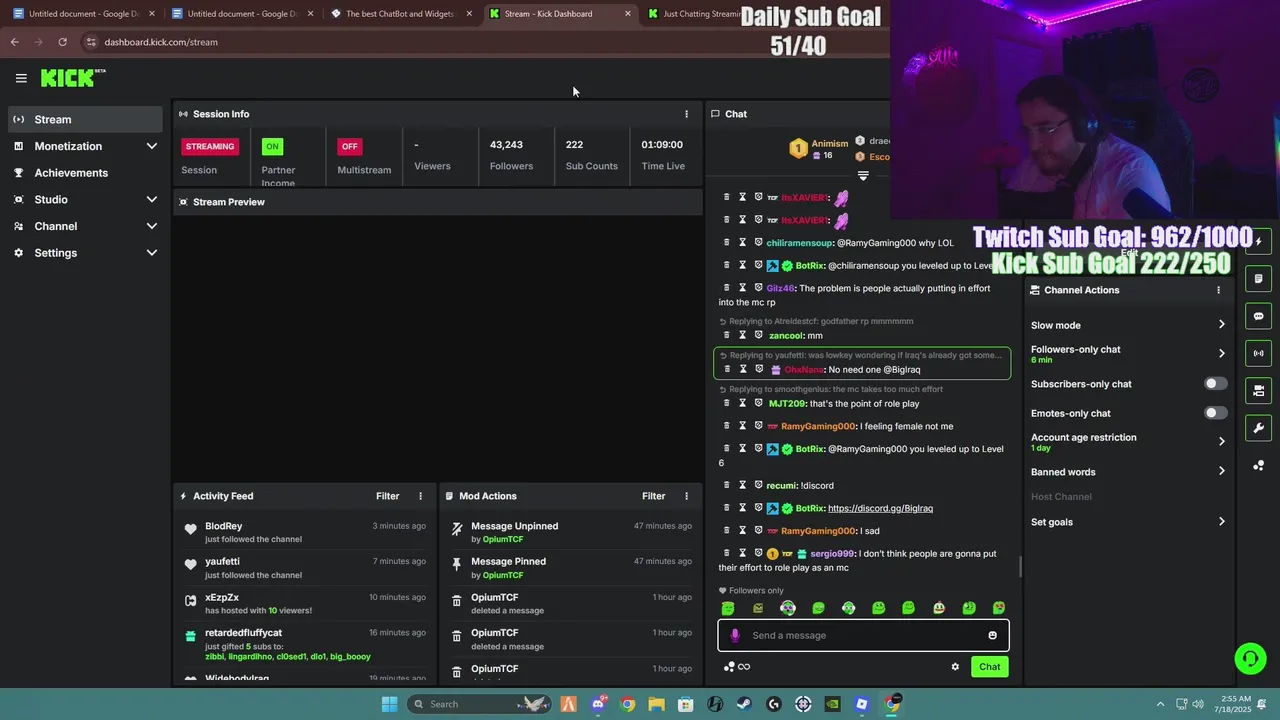Expand the Studio menu
1280x720 pixels.
pos(85,199)
